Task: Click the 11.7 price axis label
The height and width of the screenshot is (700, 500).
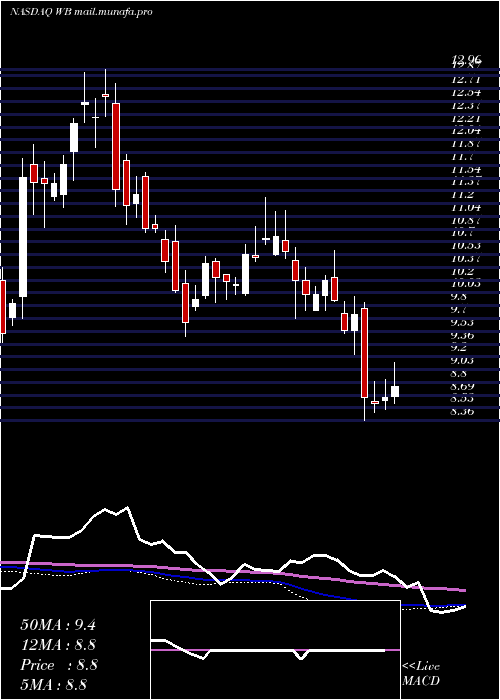Action: 462,157
